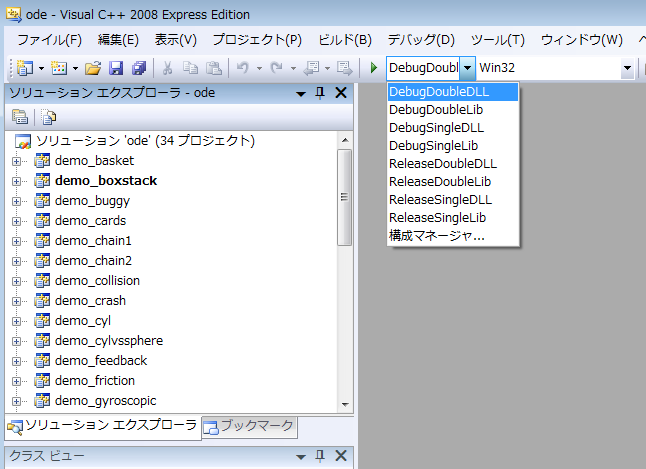Click the New Project toolbar icon
The image size is (646, 469).
(x=25, y=68)
